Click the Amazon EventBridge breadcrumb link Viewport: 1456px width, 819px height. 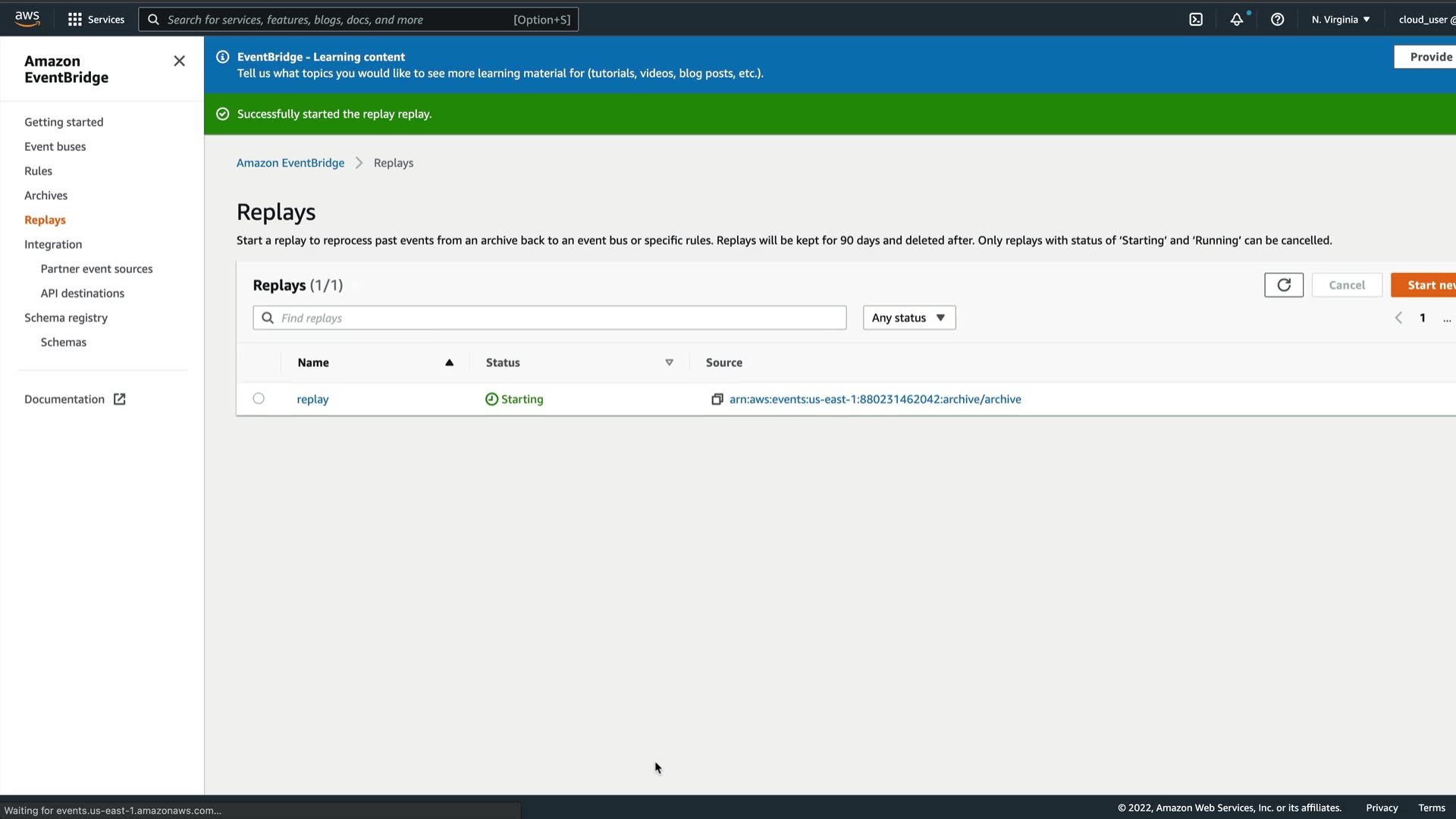click(x=290, y=163)
